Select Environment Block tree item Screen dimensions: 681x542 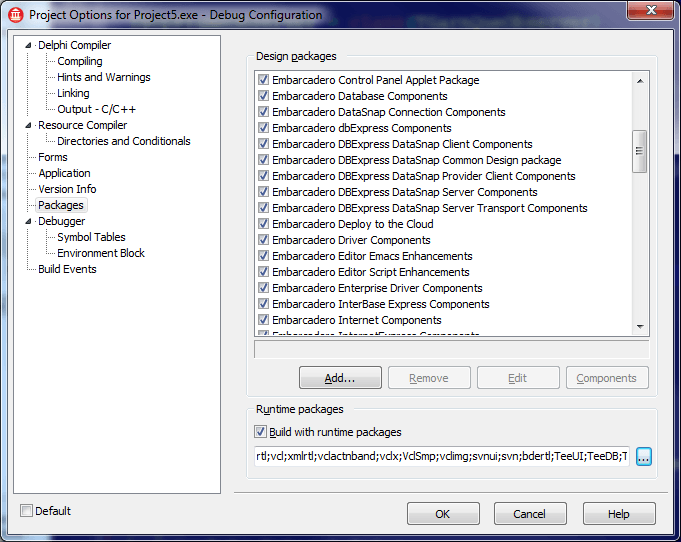(x=101, y=253)
